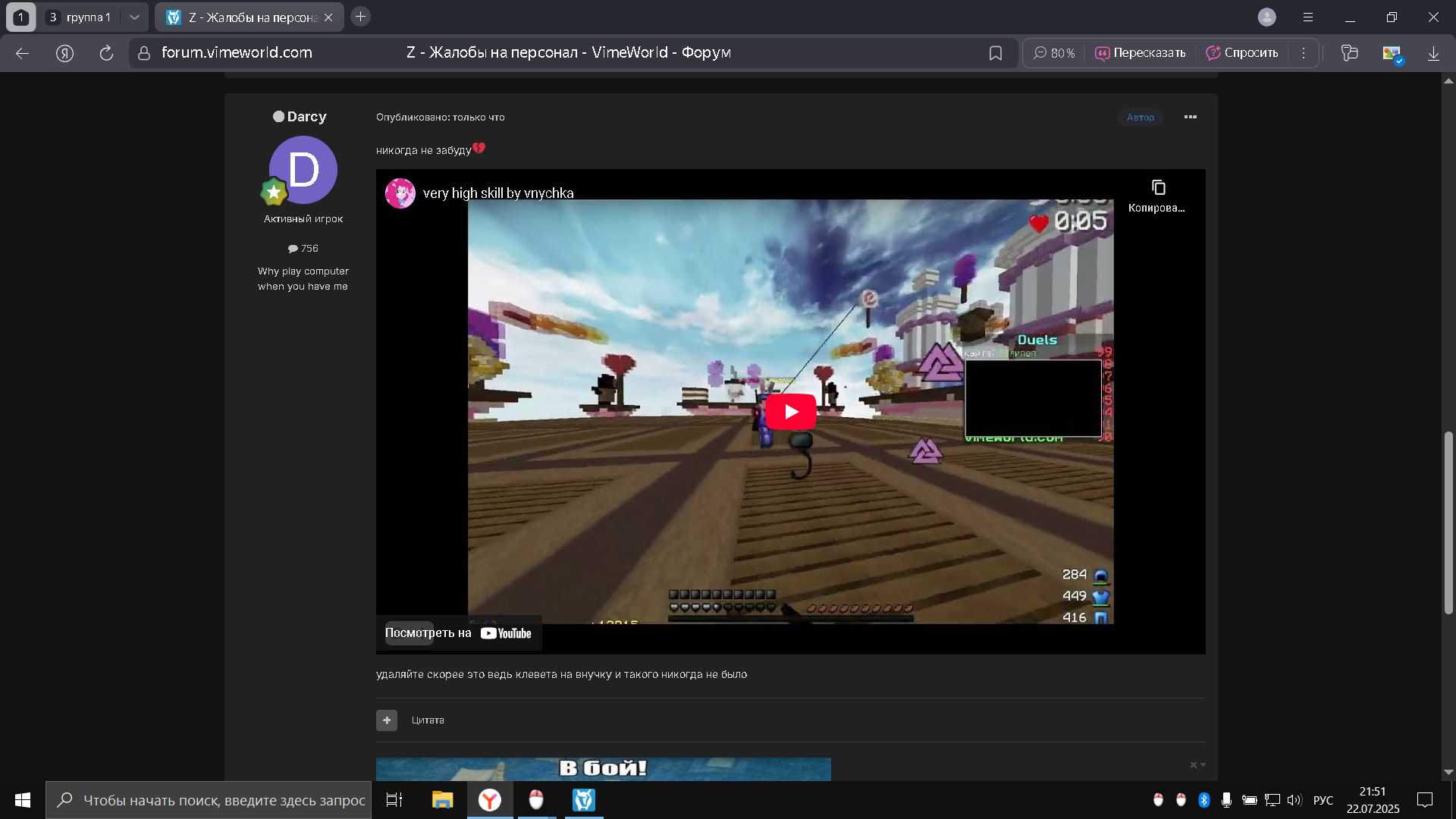Image resolution: width=1456 pixels, height=819 pixels.
Task: Click microphone tray icon
Action: (x=1226, y=800)
